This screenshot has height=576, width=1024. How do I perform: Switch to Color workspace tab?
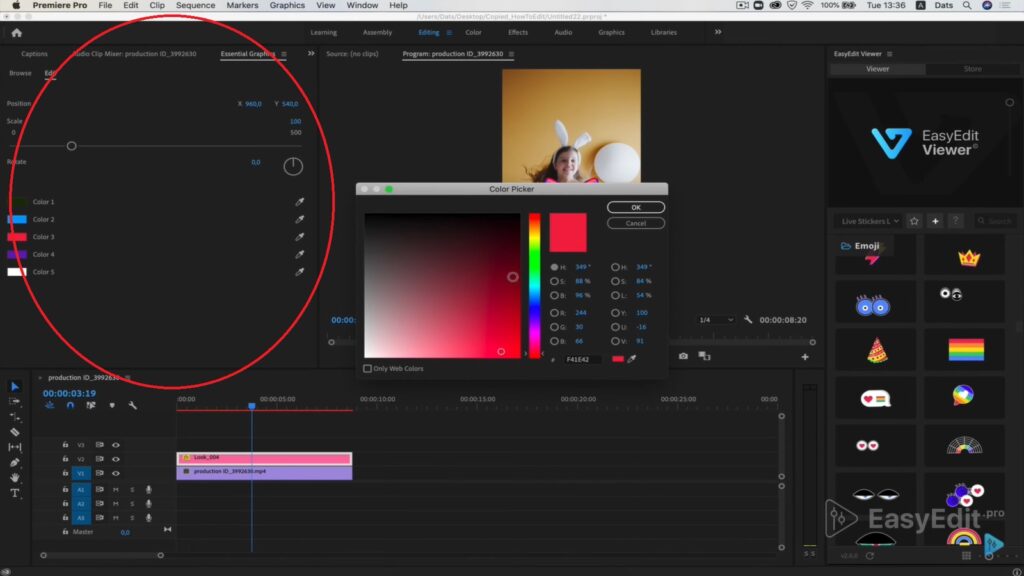473,33
